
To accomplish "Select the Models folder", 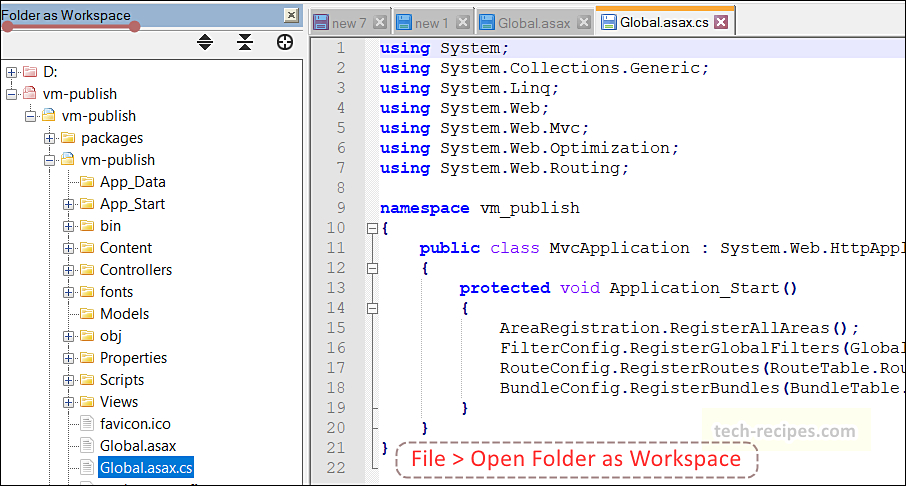I will (x=124, y=314).
